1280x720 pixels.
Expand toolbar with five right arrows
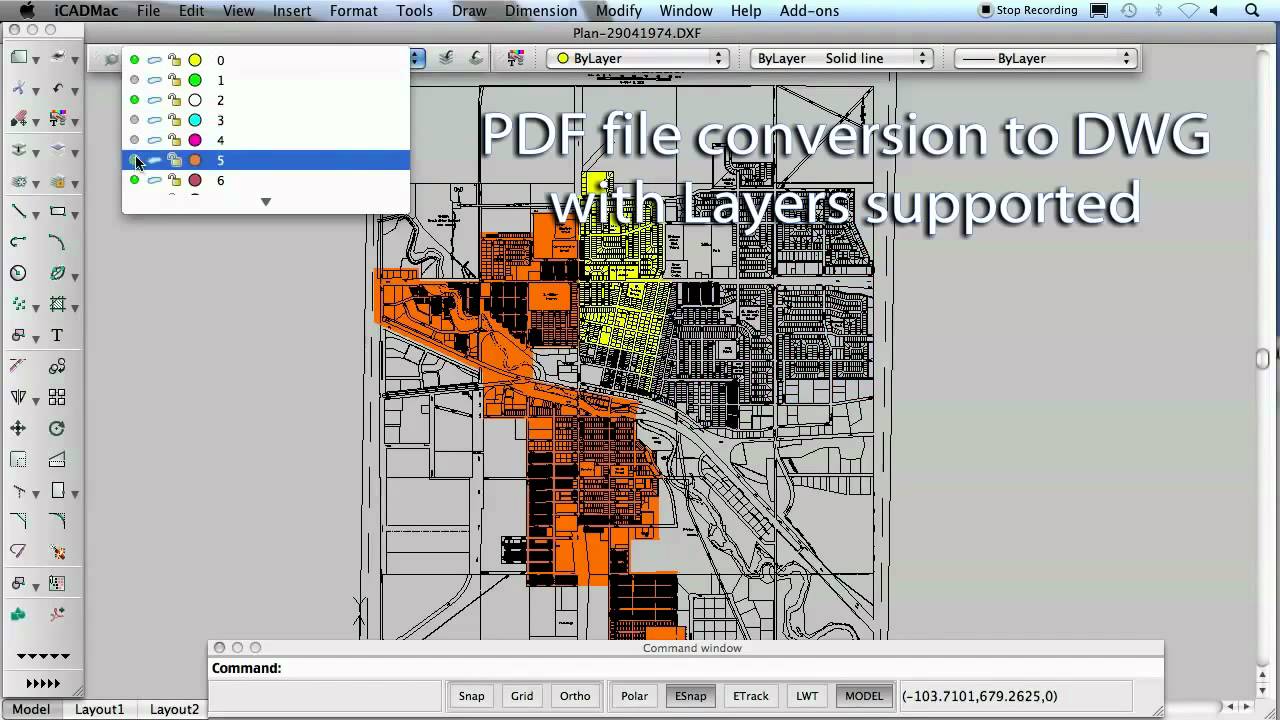42,684
